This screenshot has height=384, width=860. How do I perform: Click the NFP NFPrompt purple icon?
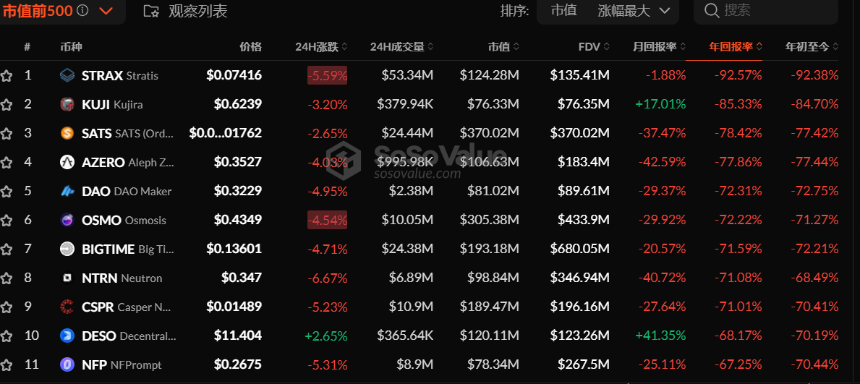click(67, 364)
